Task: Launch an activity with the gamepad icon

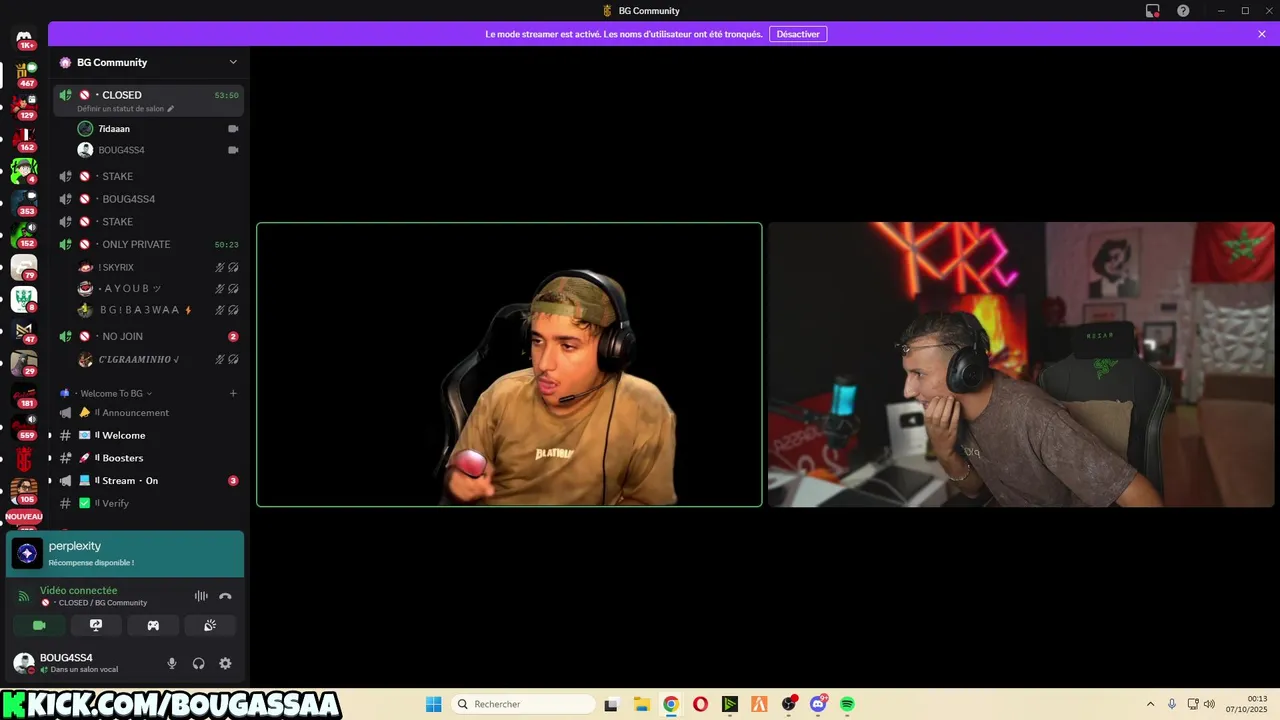Action: click(153, 625)
